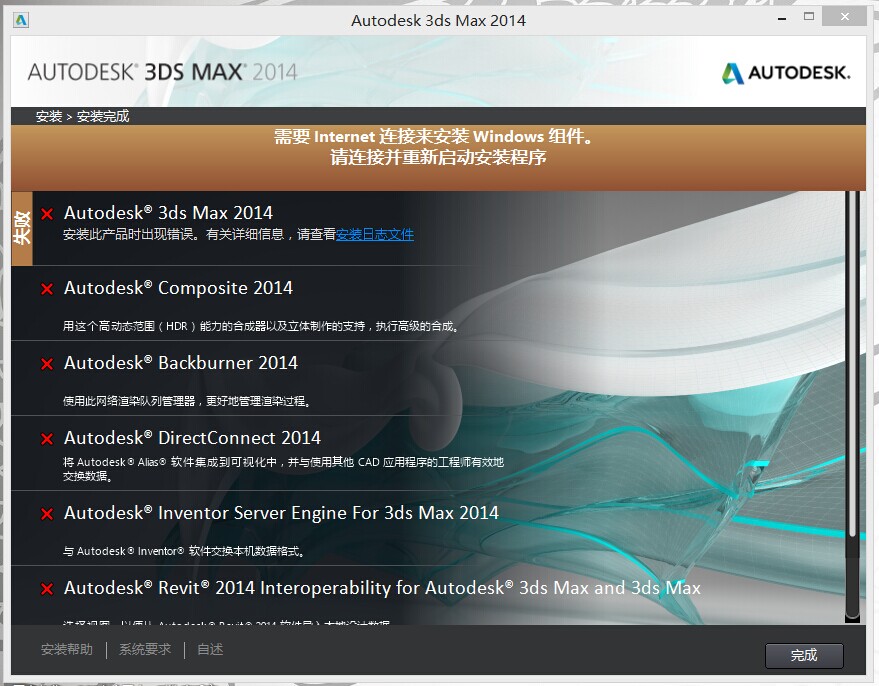Image resolution: width=879 pixels, height=686 pixels.
Task: Click the DirectConnect Alias description text
Action: pos(283,469)
